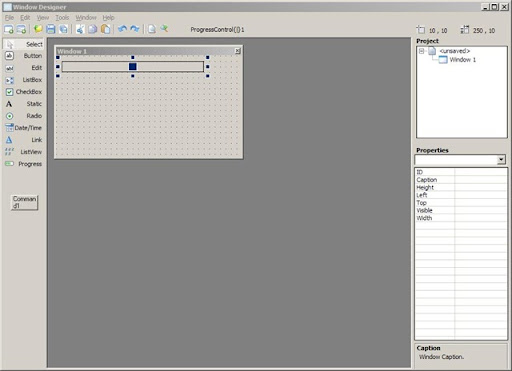Click the position coordinates icon

pyautogui.click(x=421, y=30)
